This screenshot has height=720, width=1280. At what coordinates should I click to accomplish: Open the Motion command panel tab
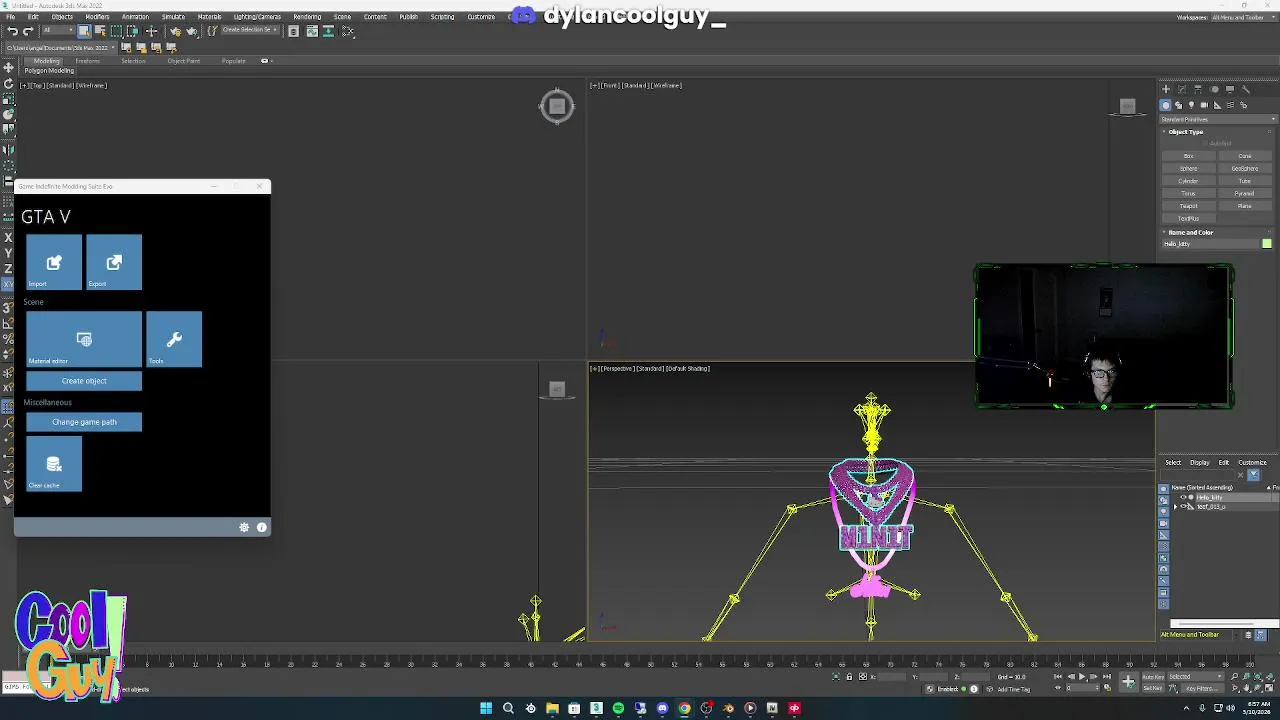[x=1213, y=89]
